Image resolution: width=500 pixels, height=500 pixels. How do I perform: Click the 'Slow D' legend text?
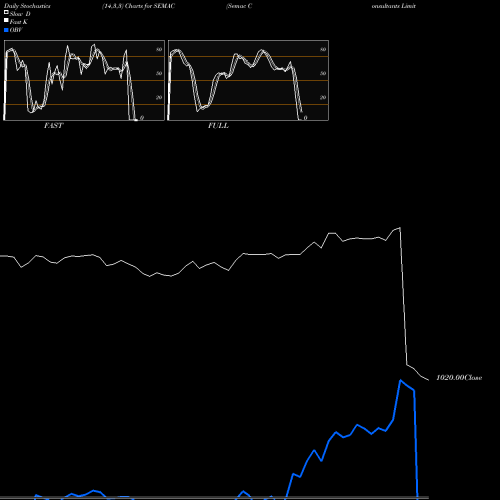pos(20,14)
